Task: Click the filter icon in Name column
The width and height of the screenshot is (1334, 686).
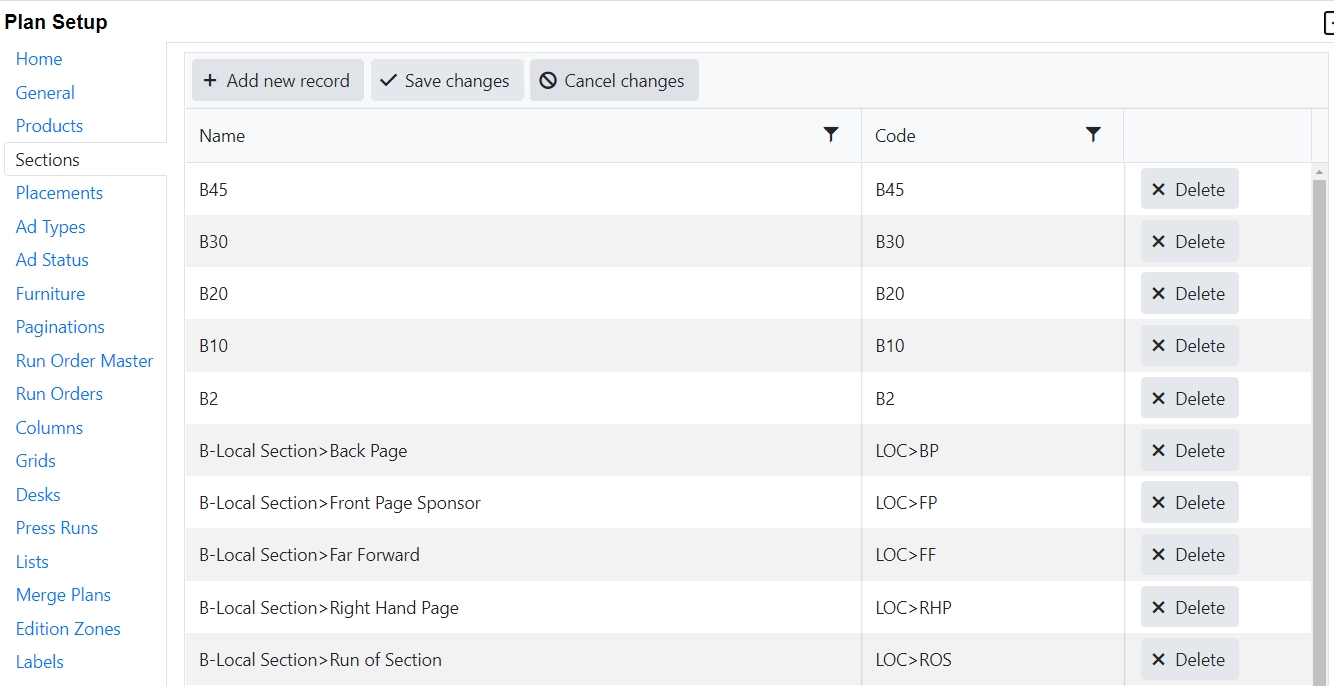Action: point(830,134)
